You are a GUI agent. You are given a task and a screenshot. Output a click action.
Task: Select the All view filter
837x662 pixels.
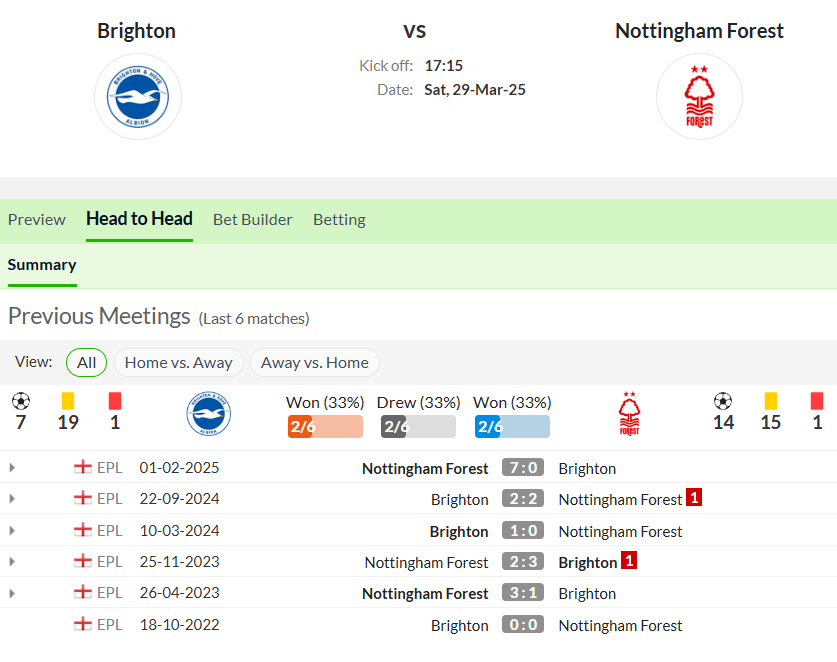86,362
